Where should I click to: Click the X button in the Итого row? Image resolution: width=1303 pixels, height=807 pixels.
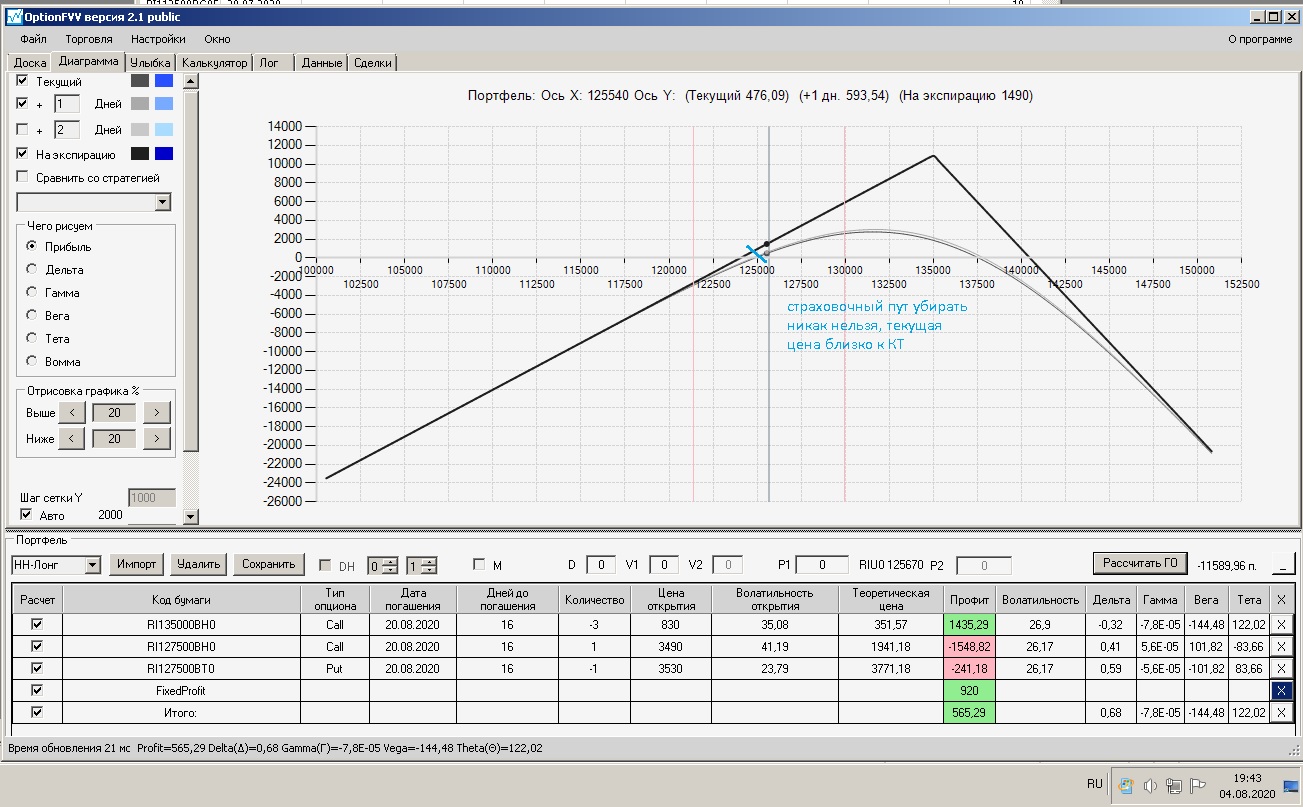pos(1281,712)
